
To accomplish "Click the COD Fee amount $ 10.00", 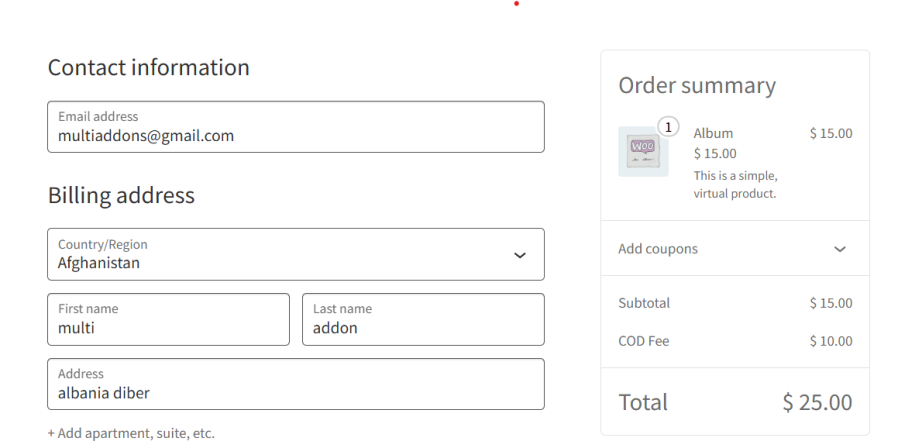I will click(x=831, y=341).
